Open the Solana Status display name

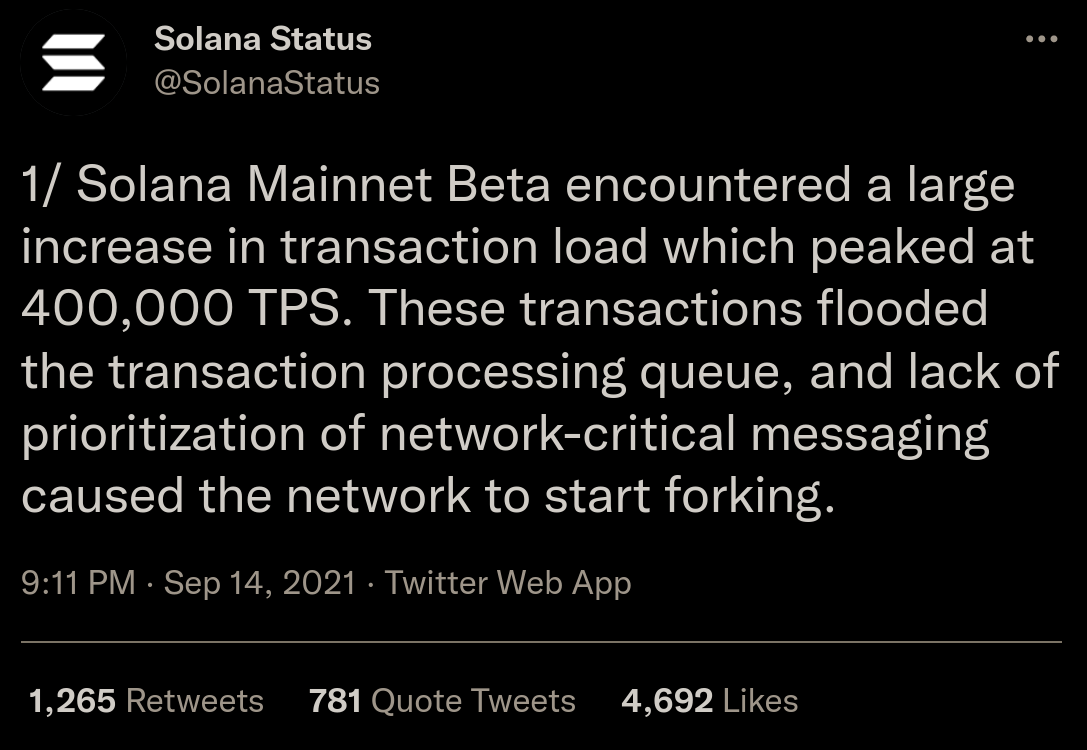pyautogui.click(x=263, y=40)
